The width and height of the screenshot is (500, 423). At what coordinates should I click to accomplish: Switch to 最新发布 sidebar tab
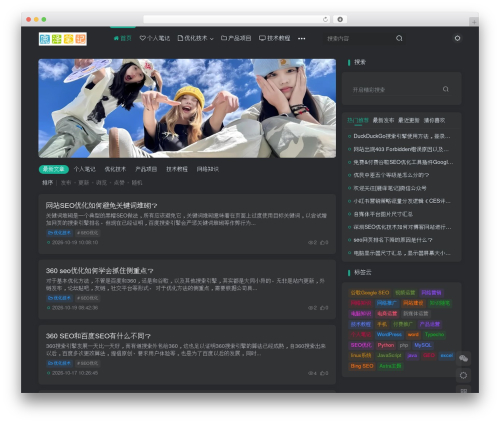coord(383,120)
